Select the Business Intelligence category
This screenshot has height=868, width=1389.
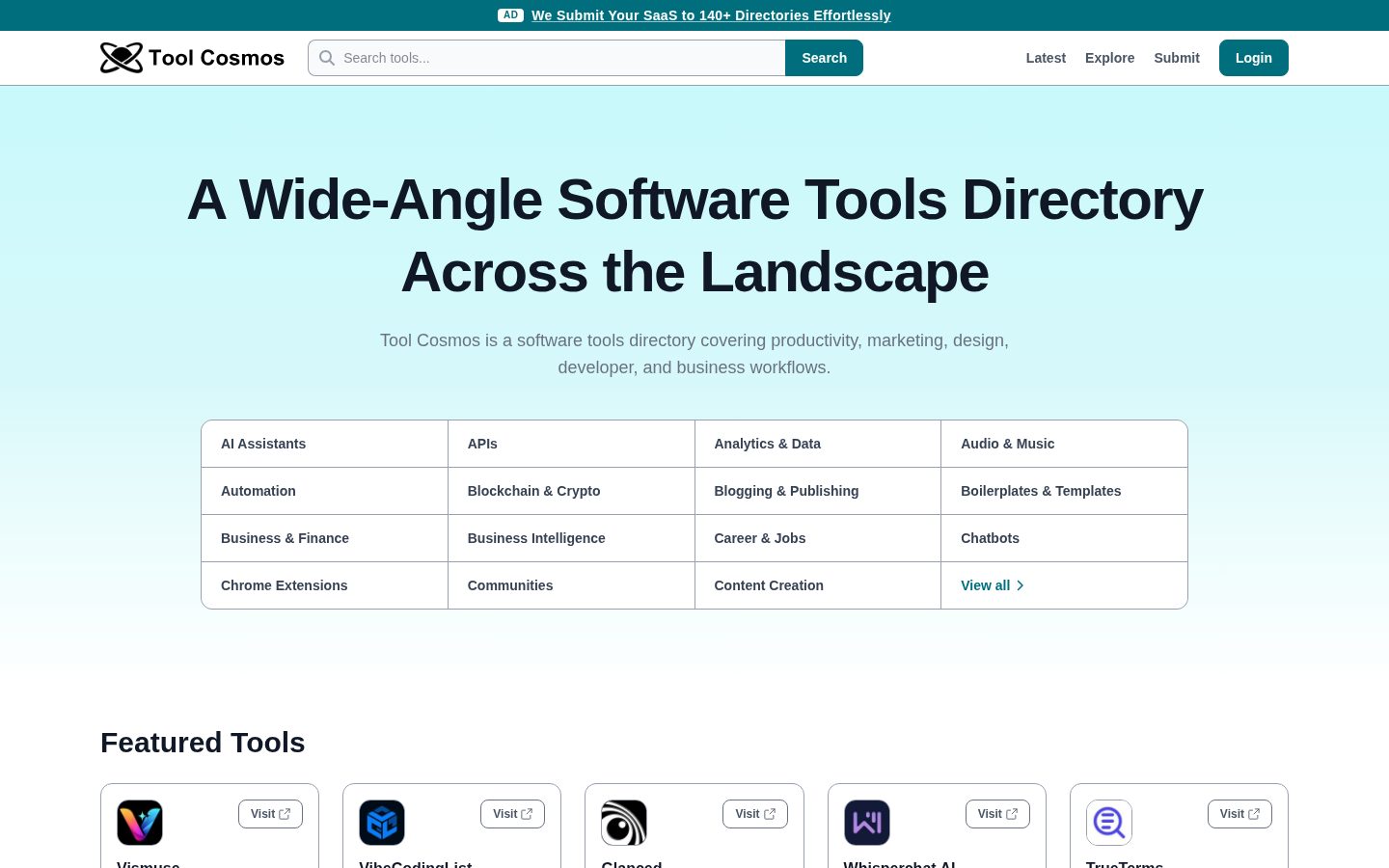[571, 538]
